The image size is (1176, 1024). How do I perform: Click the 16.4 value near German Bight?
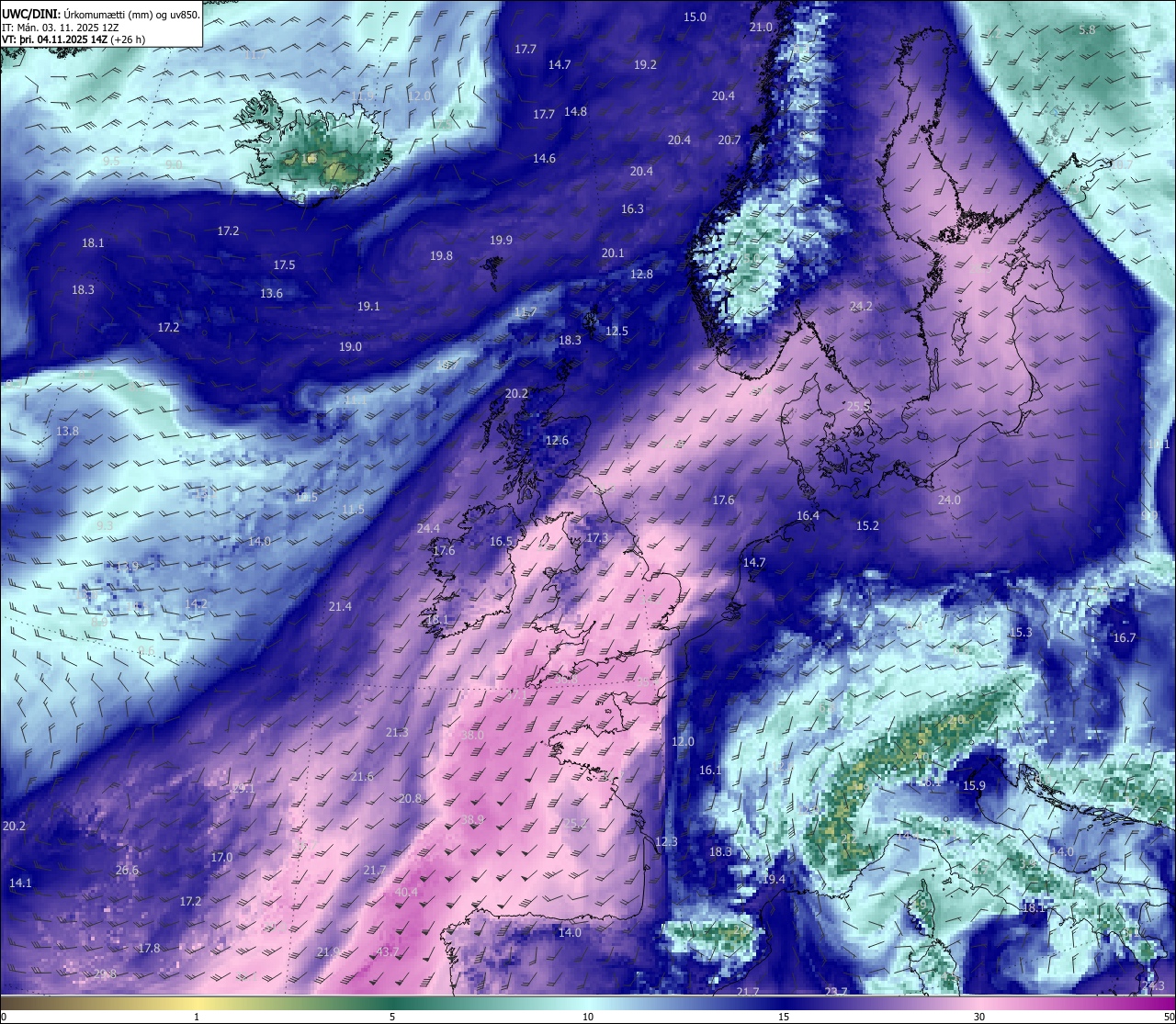(808, 515)
